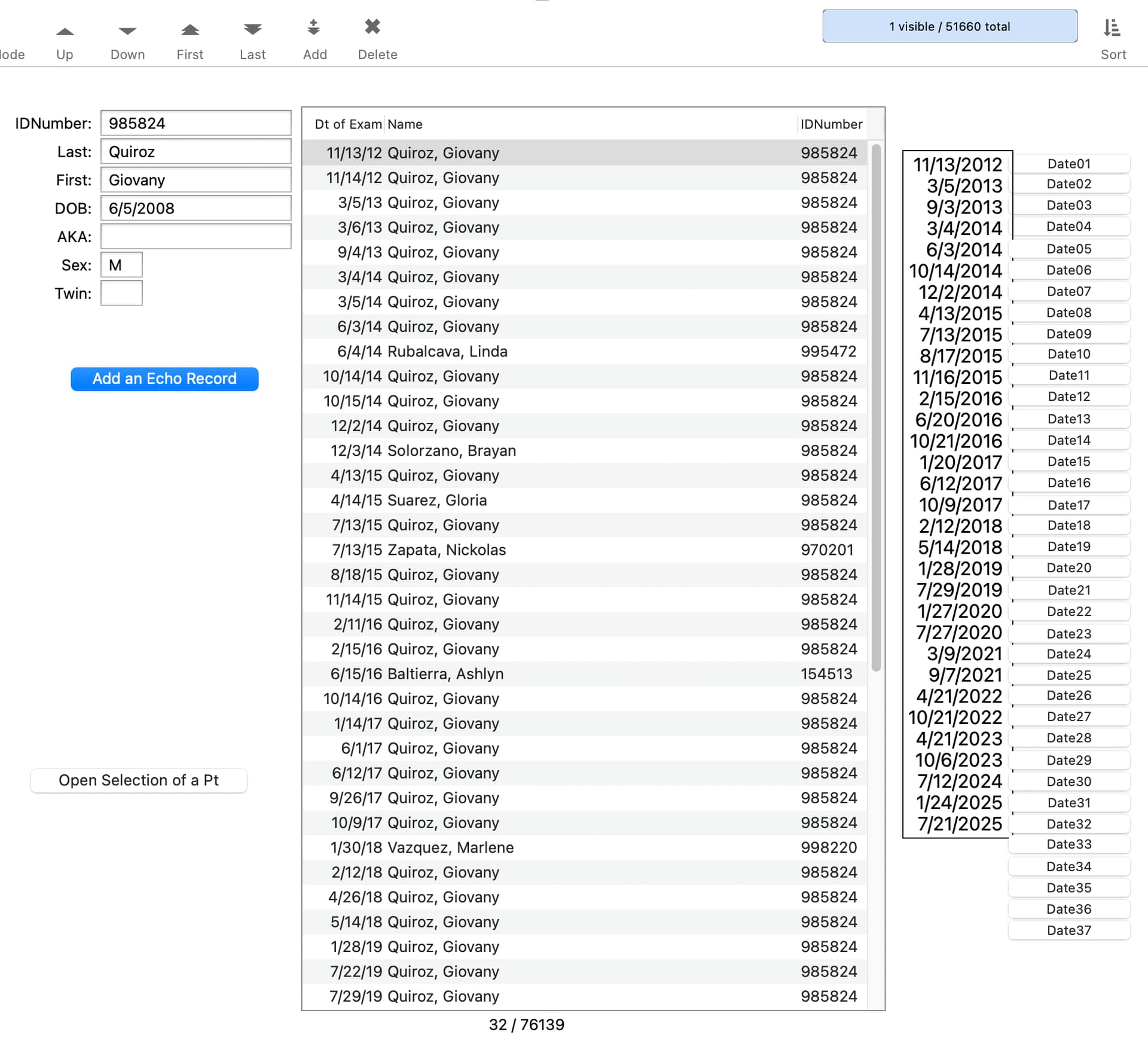Click Open Selection of a Pt button
The image size is (1148, 1056).
(139, 780)
